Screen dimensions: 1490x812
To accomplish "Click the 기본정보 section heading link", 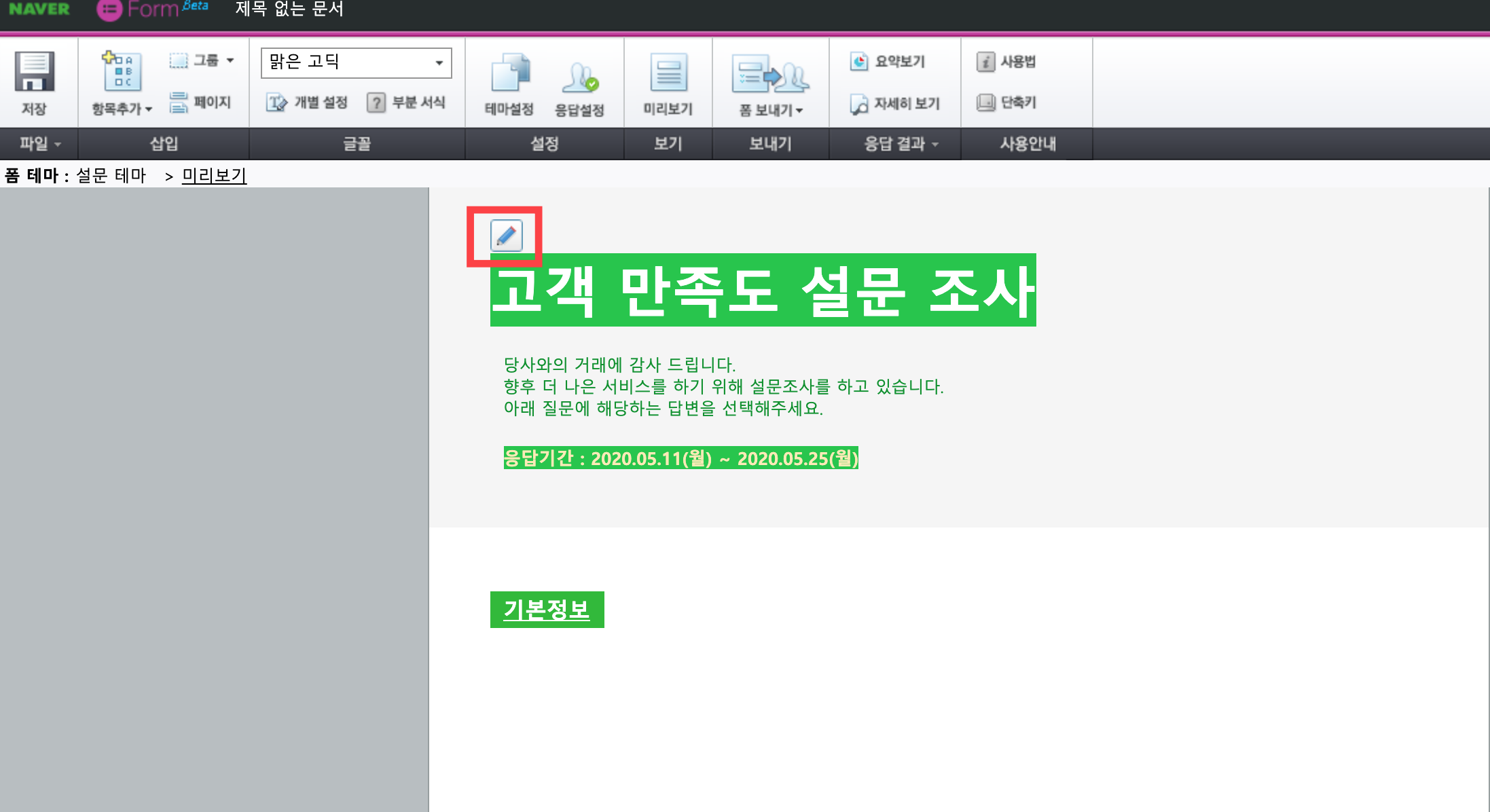I will click(x=547, y=610).
